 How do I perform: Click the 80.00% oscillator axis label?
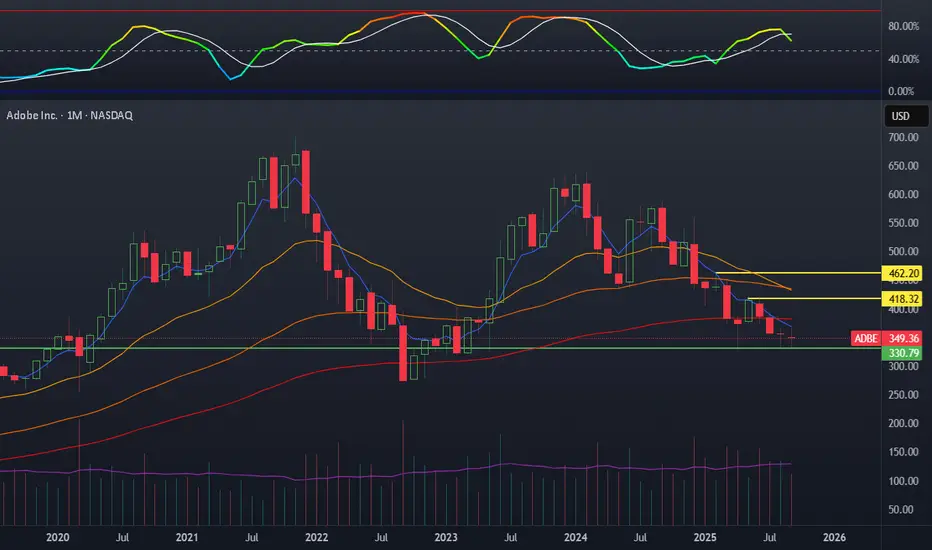coord(903,26)
